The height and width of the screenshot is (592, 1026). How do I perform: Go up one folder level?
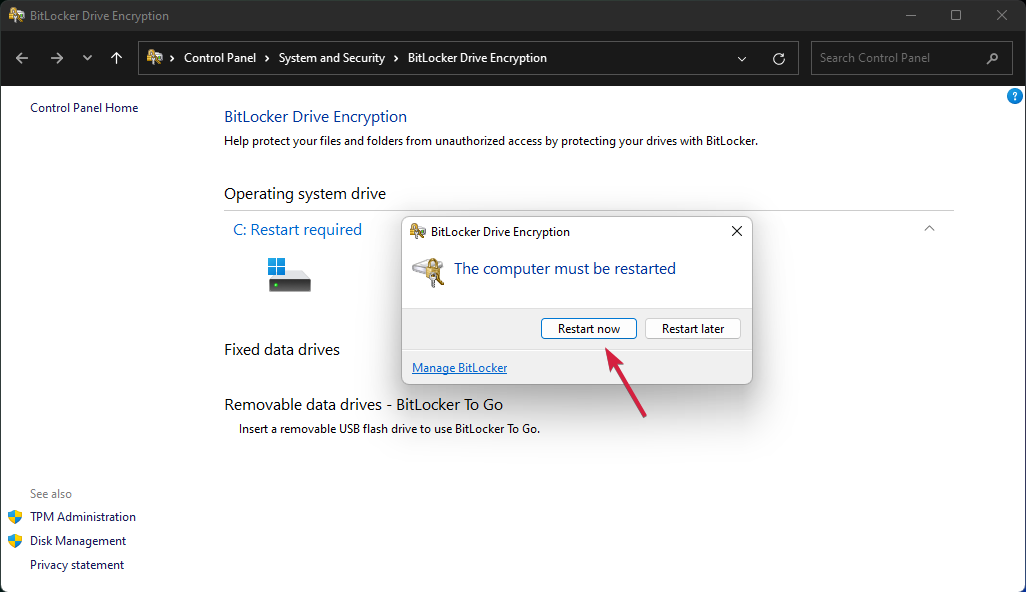(x=116, y=58)
